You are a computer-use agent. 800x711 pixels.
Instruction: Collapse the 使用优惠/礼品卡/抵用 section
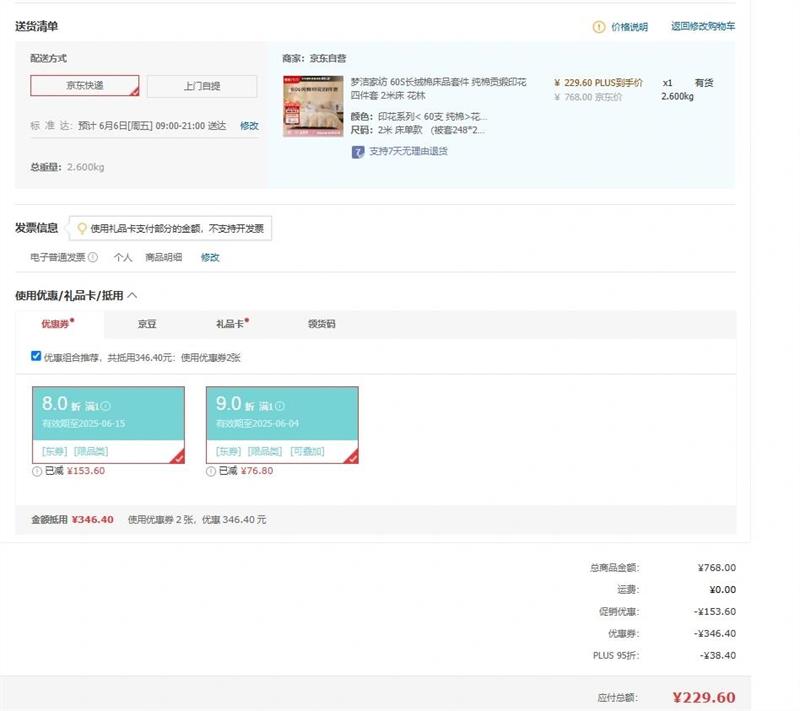(x=132, y=295)
